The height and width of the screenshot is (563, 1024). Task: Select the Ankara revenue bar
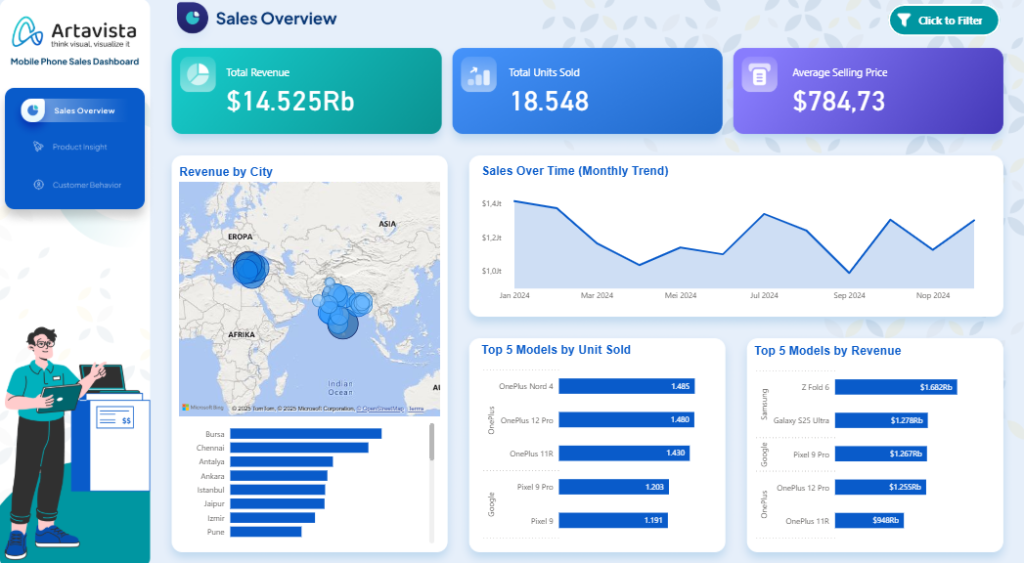coord(279,475)
